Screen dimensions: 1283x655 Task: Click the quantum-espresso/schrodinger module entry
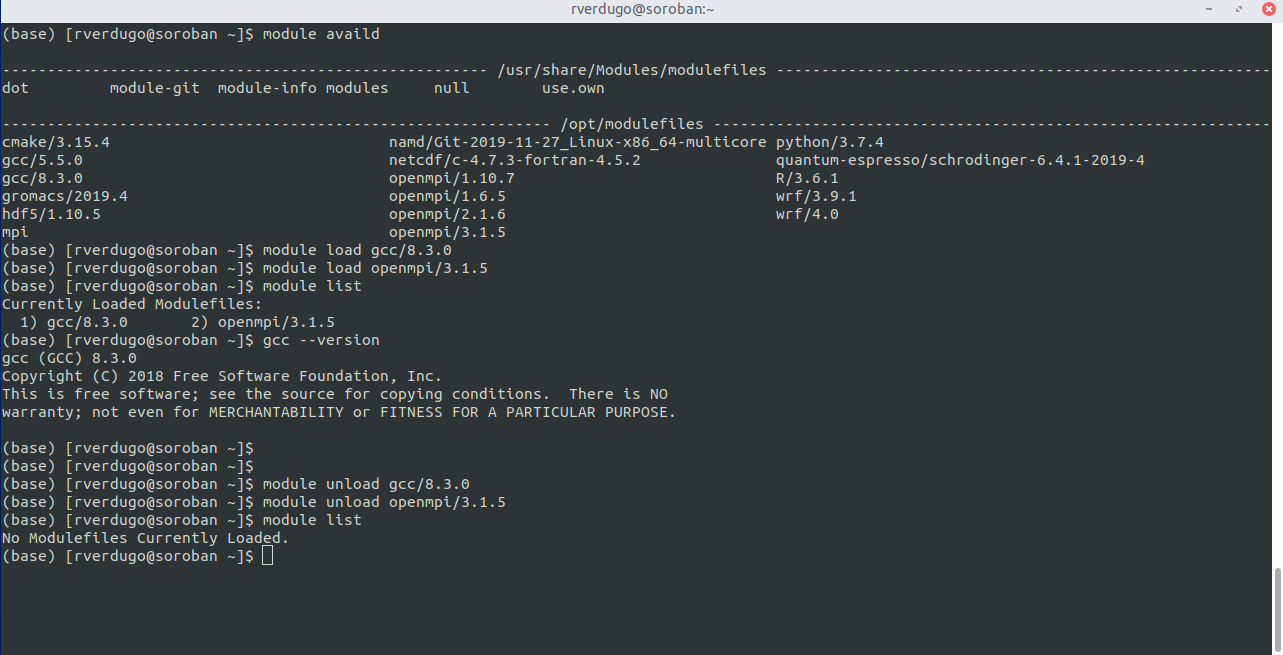962,159
